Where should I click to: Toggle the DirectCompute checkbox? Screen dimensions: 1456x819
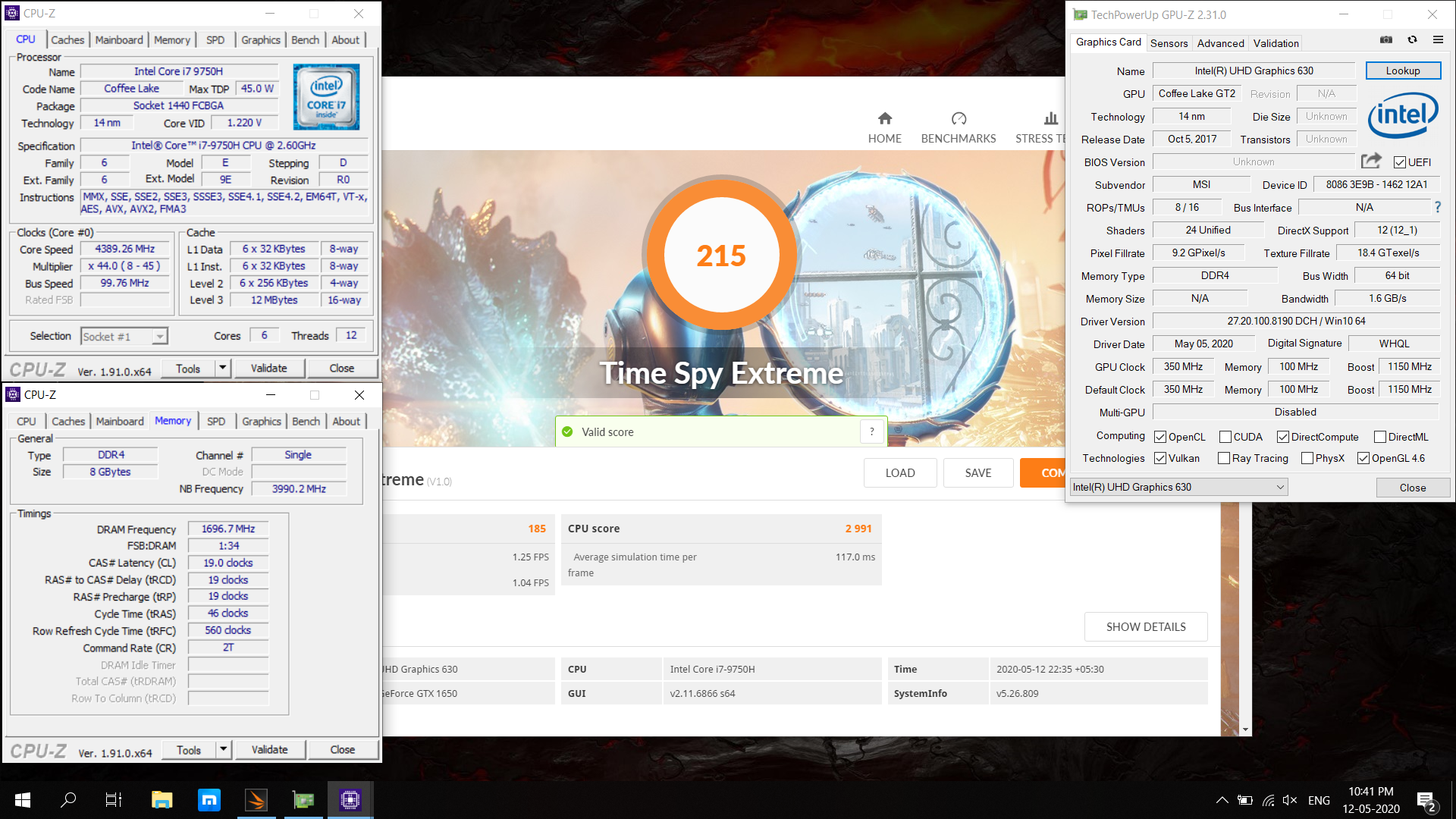click(1283, 437)
